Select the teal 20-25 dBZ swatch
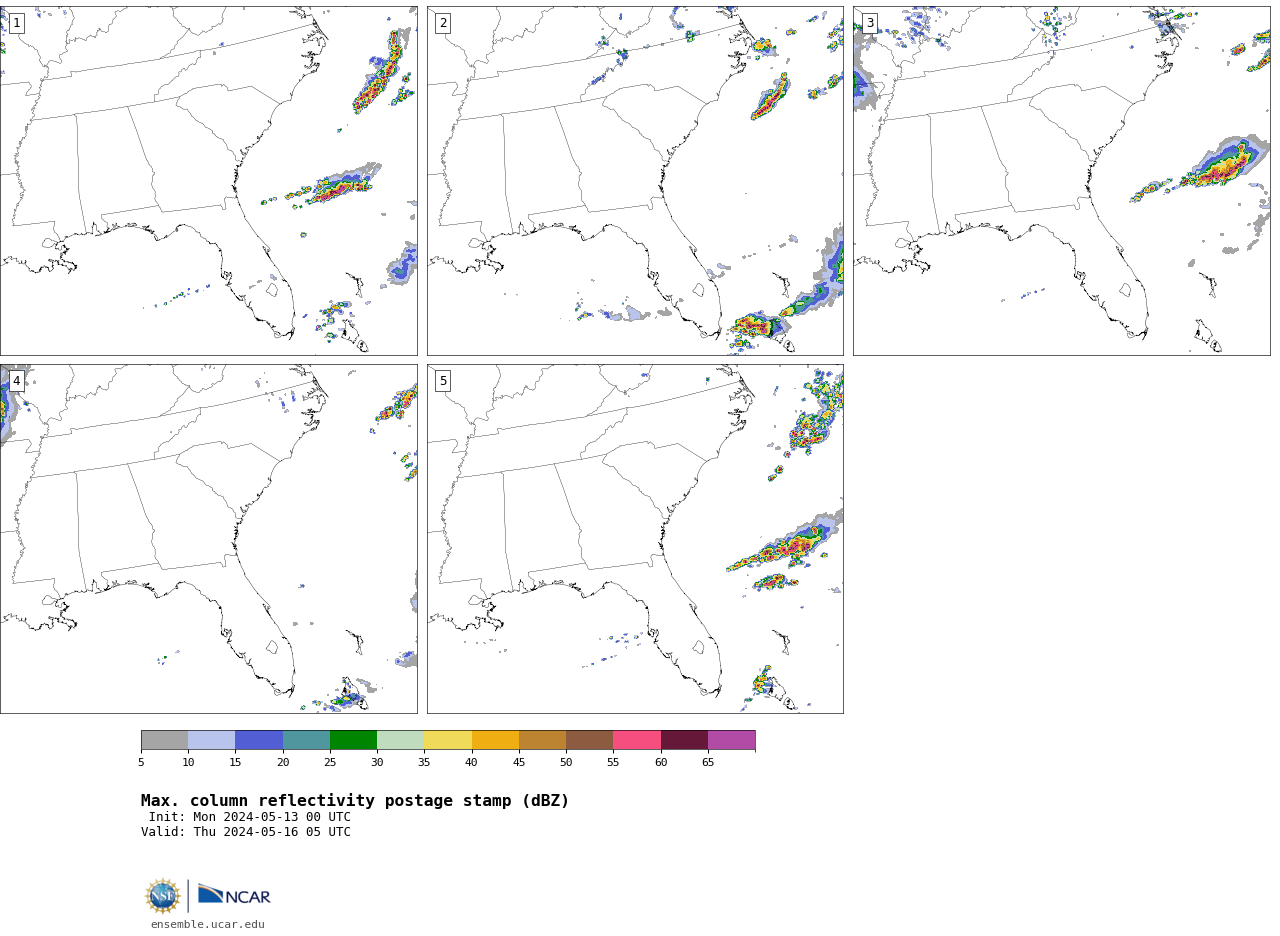The width and height of the screenshot is (1280, 936). coord(306,740)
